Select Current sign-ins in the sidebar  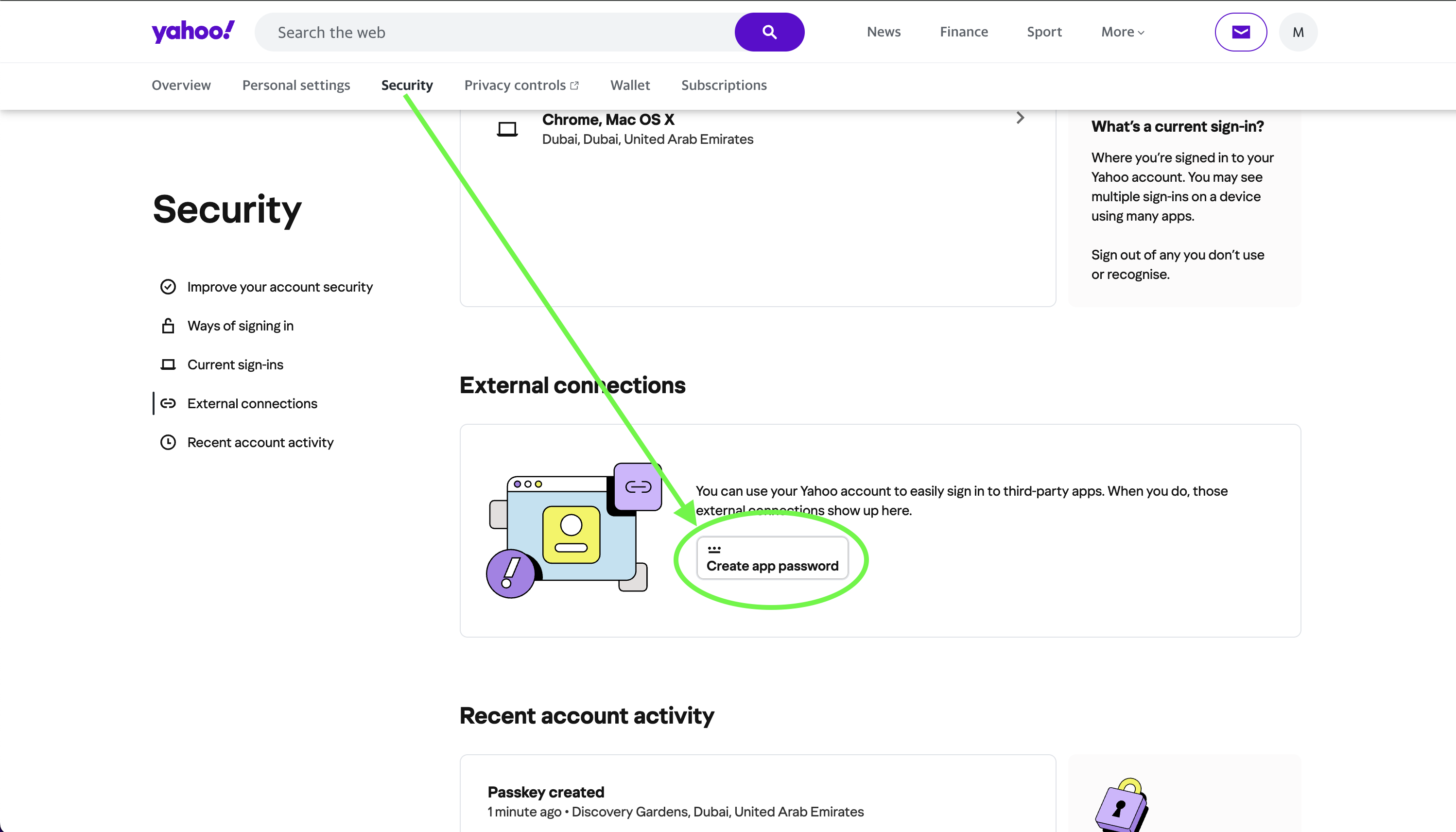(x=235, y=364)
